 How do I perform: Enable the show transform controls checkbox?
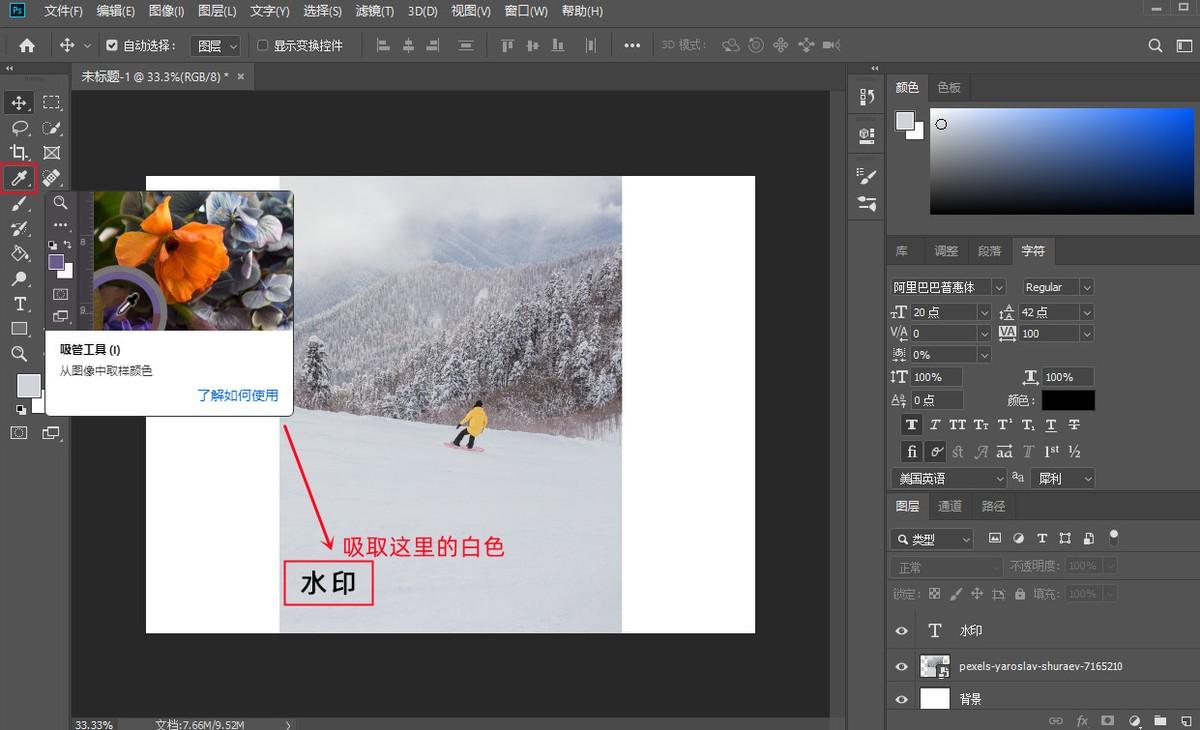click(x=263, y=45)
